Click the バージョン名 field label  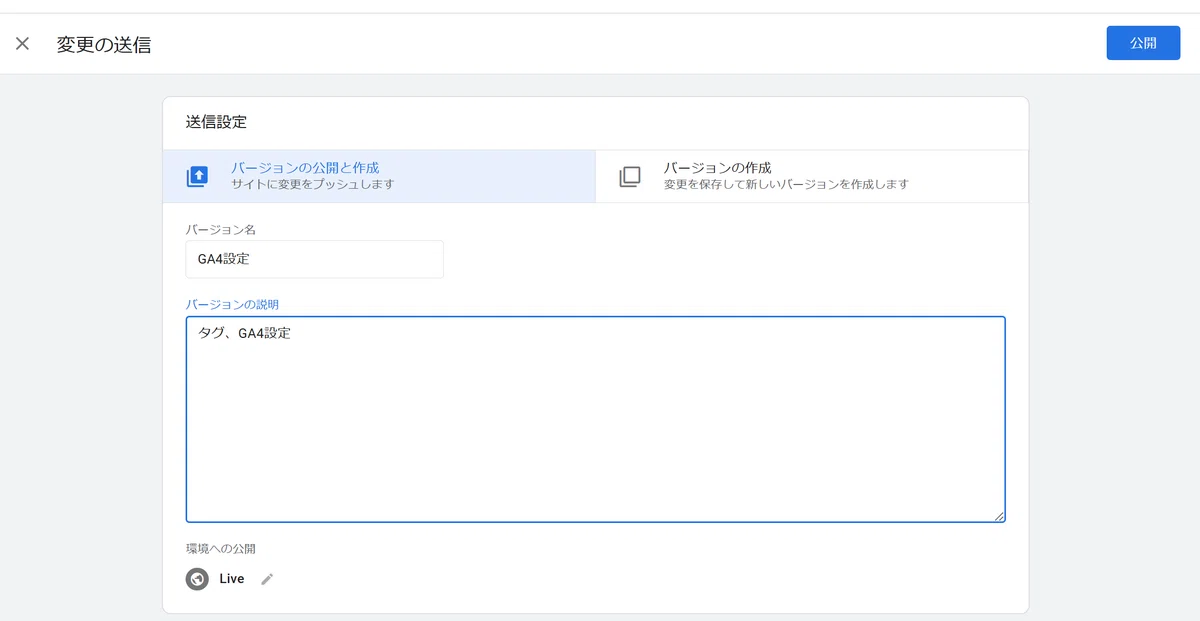[221, 230]
